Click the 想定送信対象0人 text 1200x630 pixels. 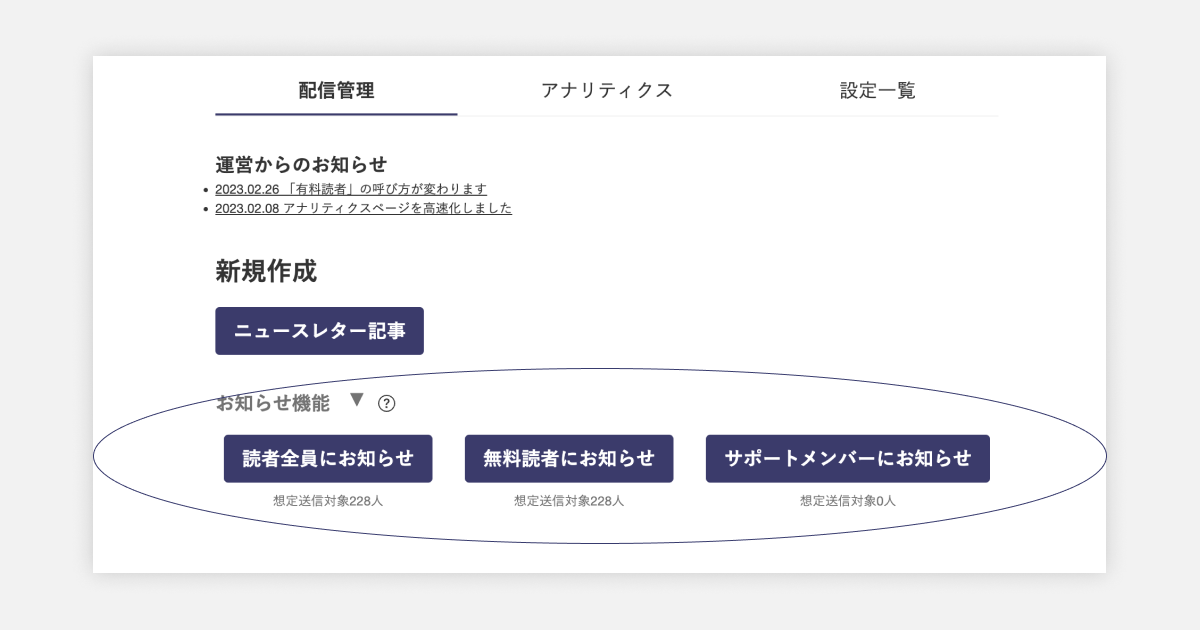click(848, 501)
